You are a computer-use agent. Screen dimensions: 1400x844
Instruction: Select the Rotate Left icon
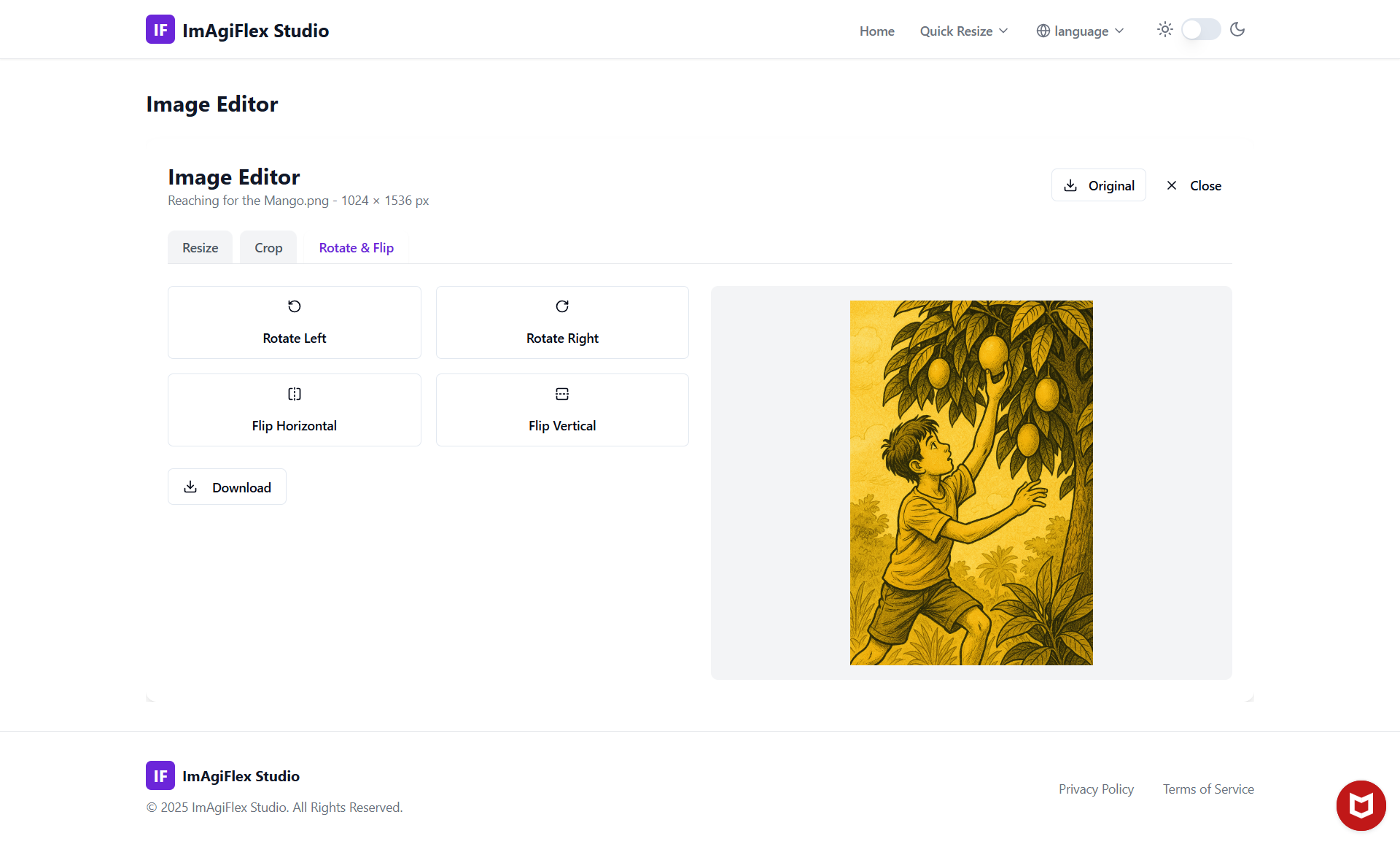[x=294, y=306]
